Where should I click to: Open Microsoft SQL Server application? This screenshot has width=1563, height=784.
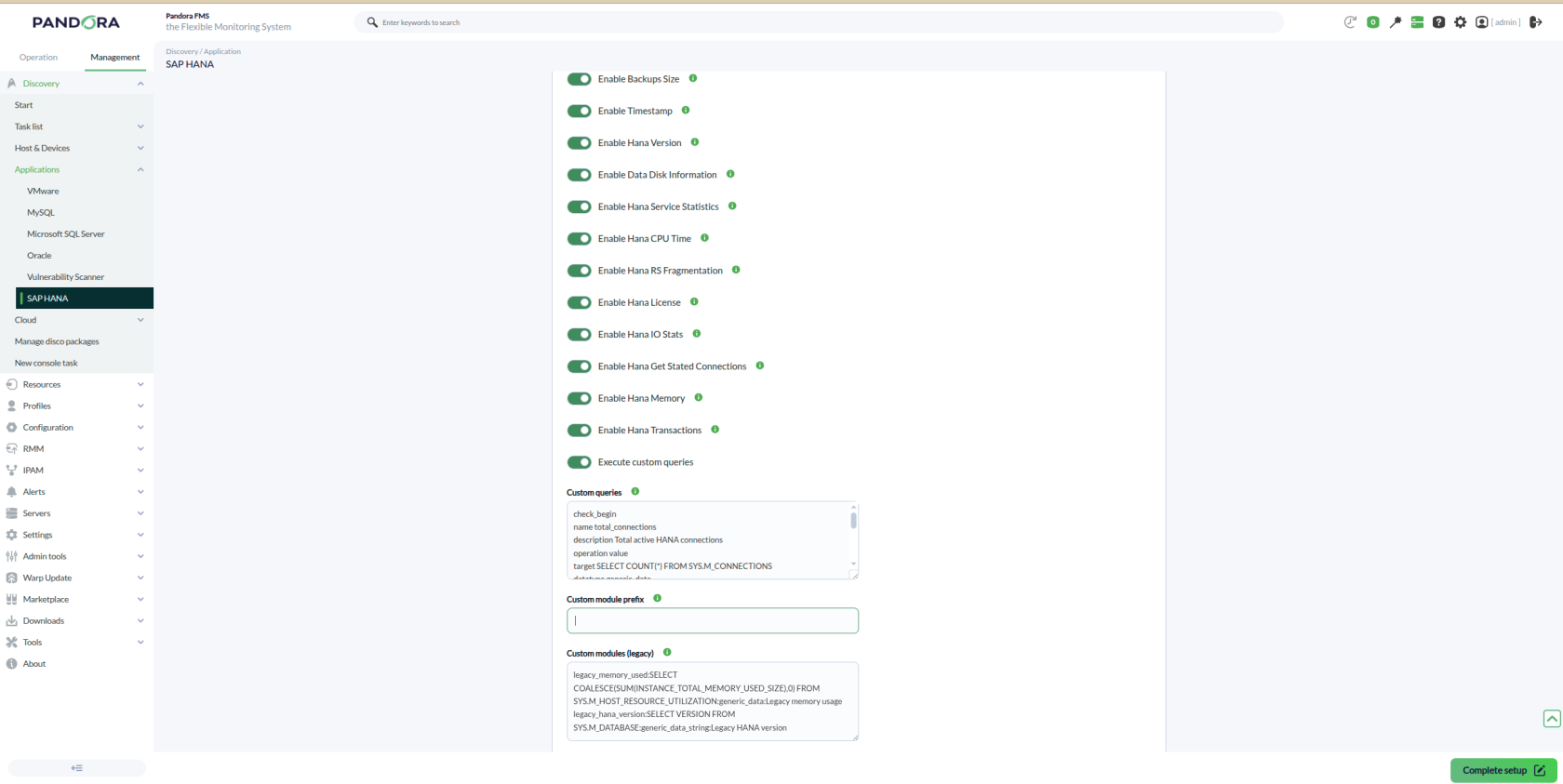point(66,233)
